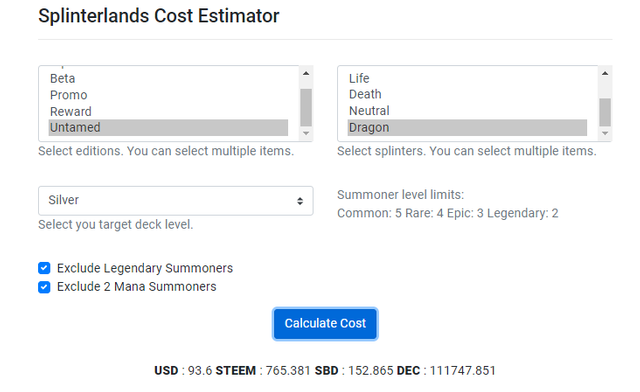Click the editions list scrollbar thumb
Screen dimensions: 640x392
306,107
